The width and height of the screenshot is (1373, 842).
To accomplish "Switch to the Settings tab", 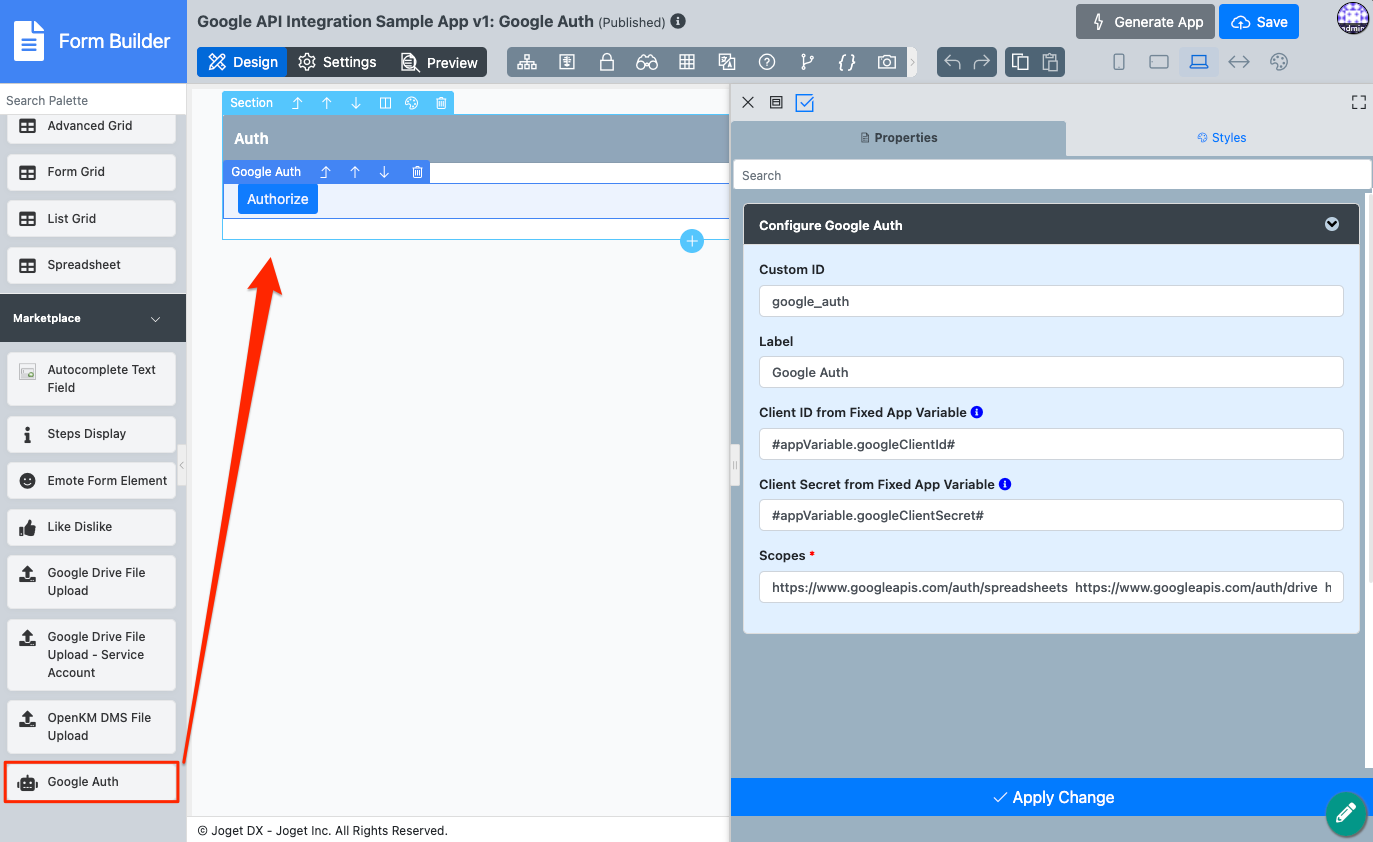I will [337, 62].
